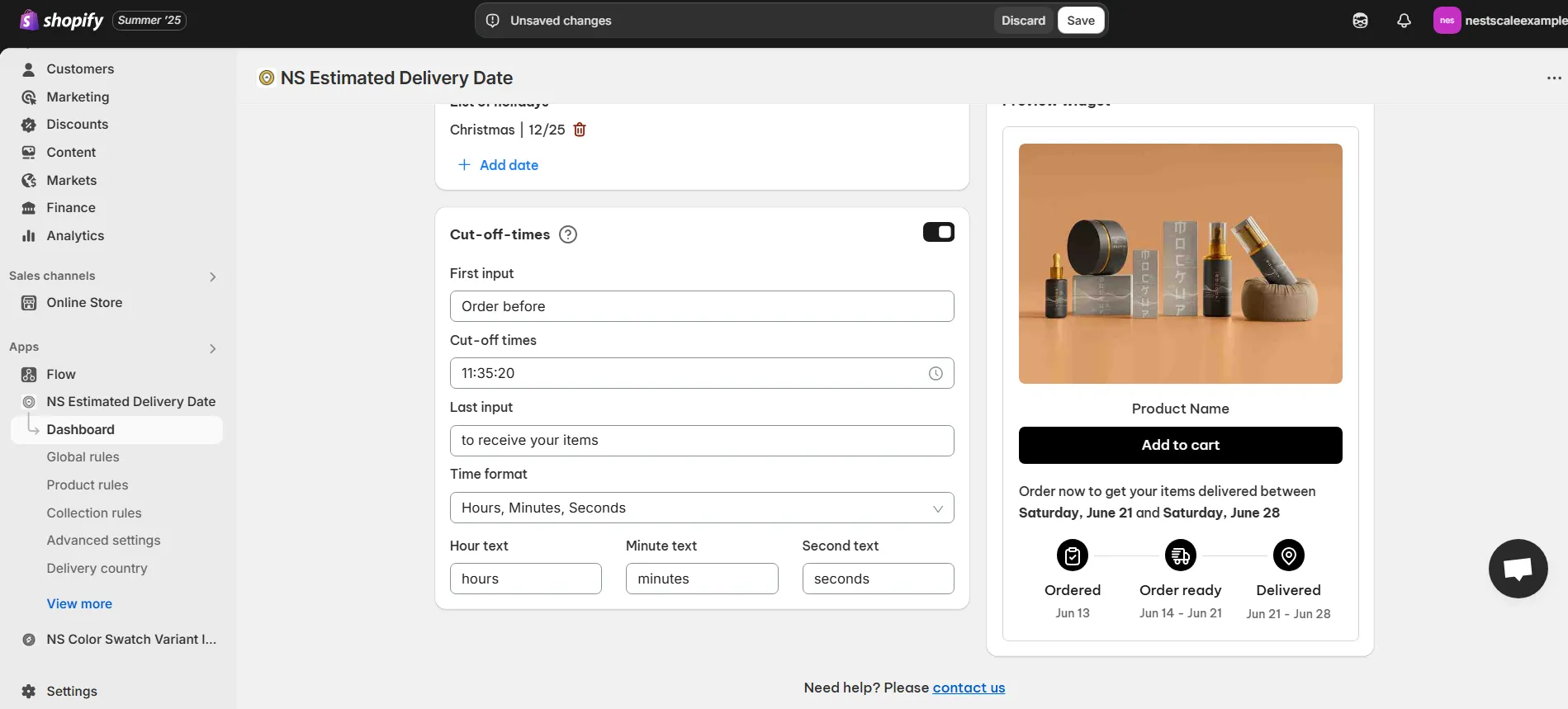Click the Flow label under Apps
Viewport: 1568px width, 709px height.
point(61,375)
